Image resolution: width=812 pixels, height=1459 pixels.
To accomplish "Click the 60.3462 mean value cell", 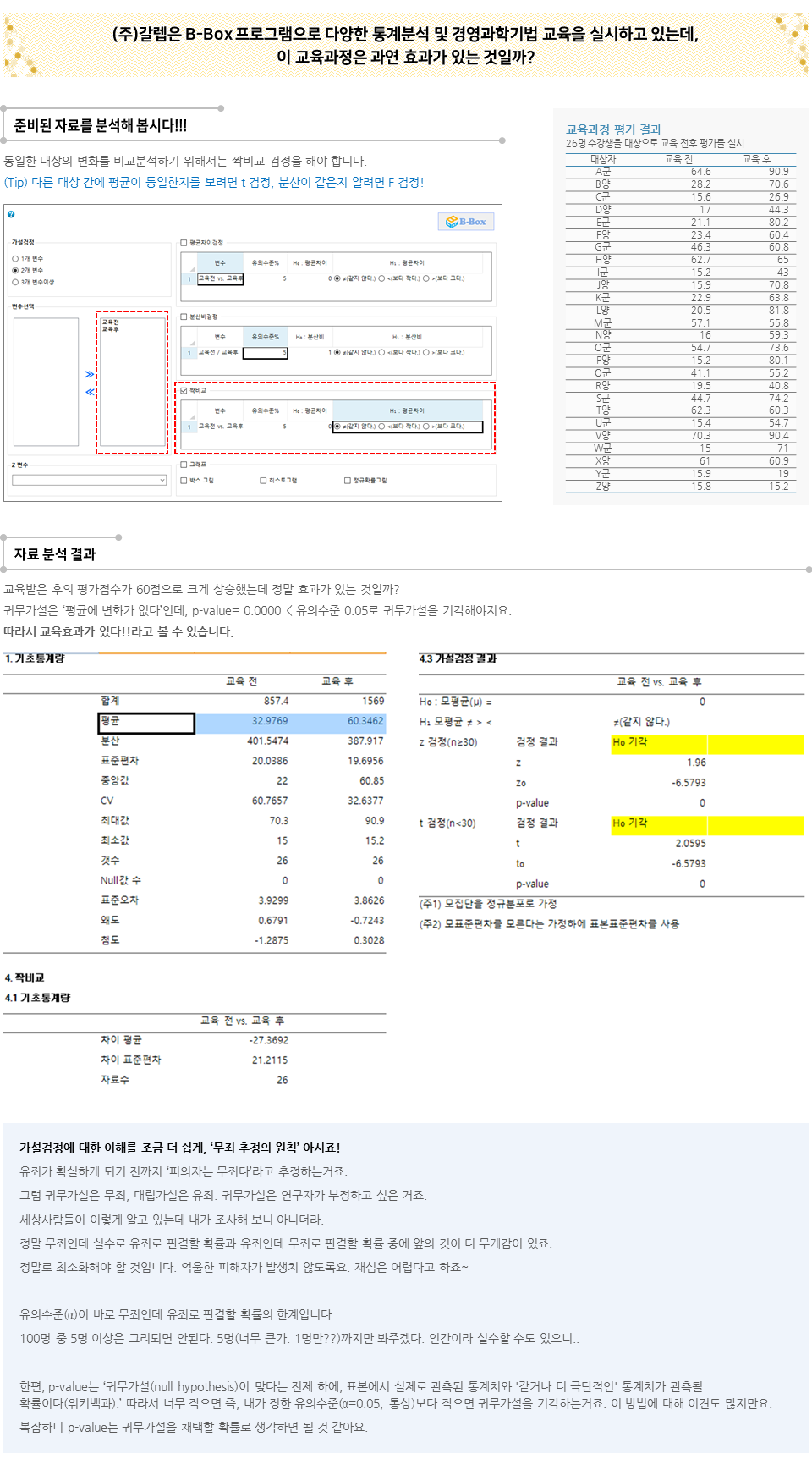I will click(x=365, y=721).
